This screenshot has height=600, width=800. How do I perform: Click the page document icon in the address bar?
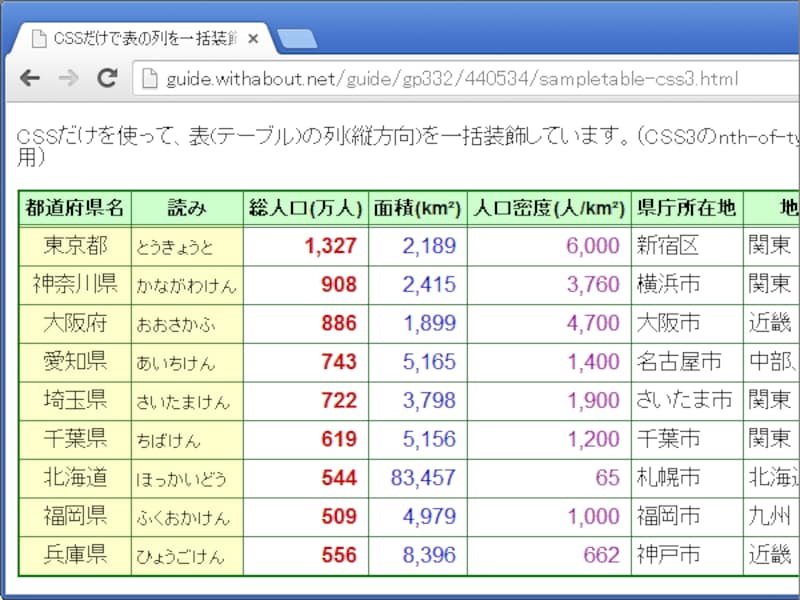(x=148, y=76)
